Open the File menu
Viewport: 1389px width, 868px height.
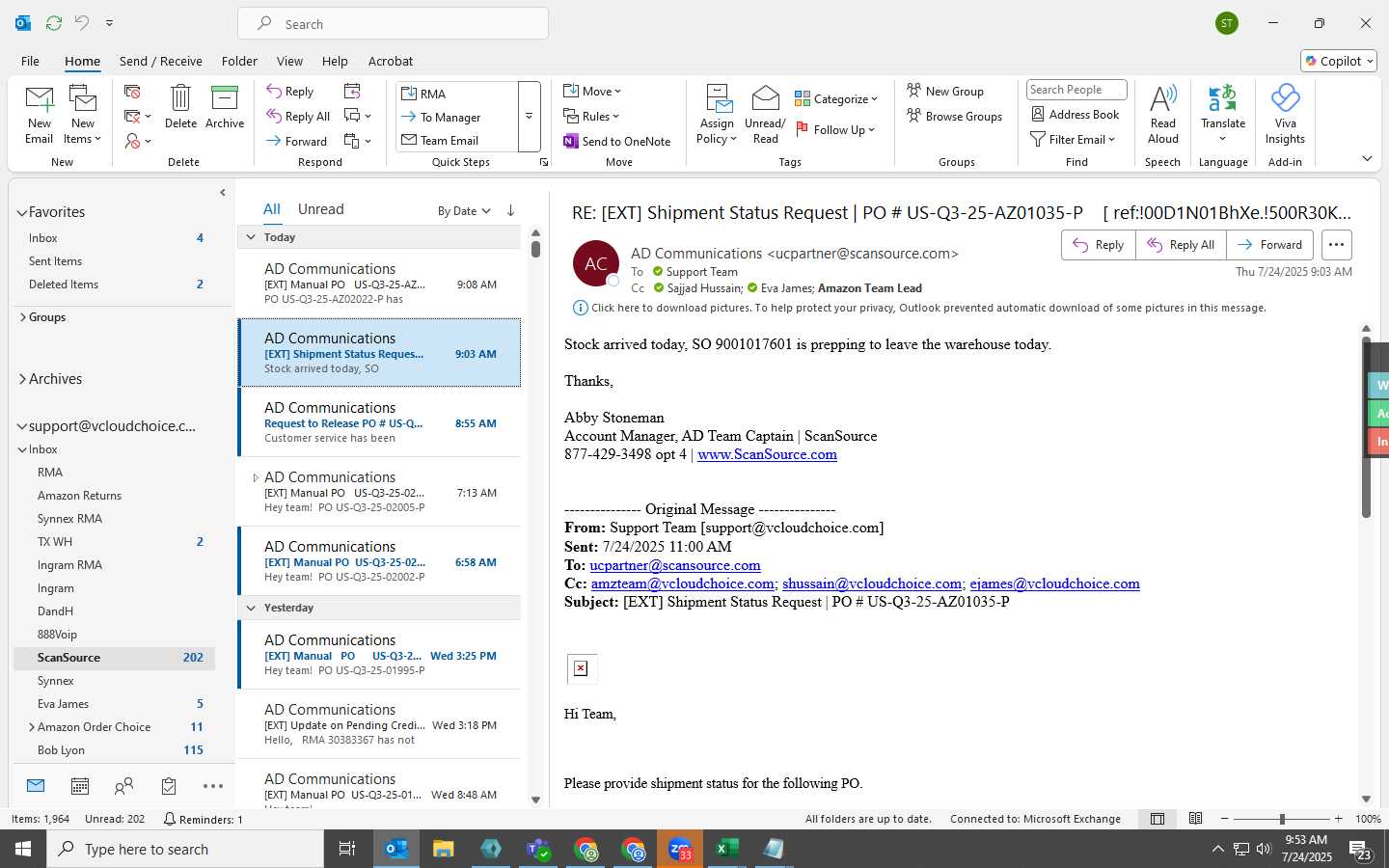(30, 61)
